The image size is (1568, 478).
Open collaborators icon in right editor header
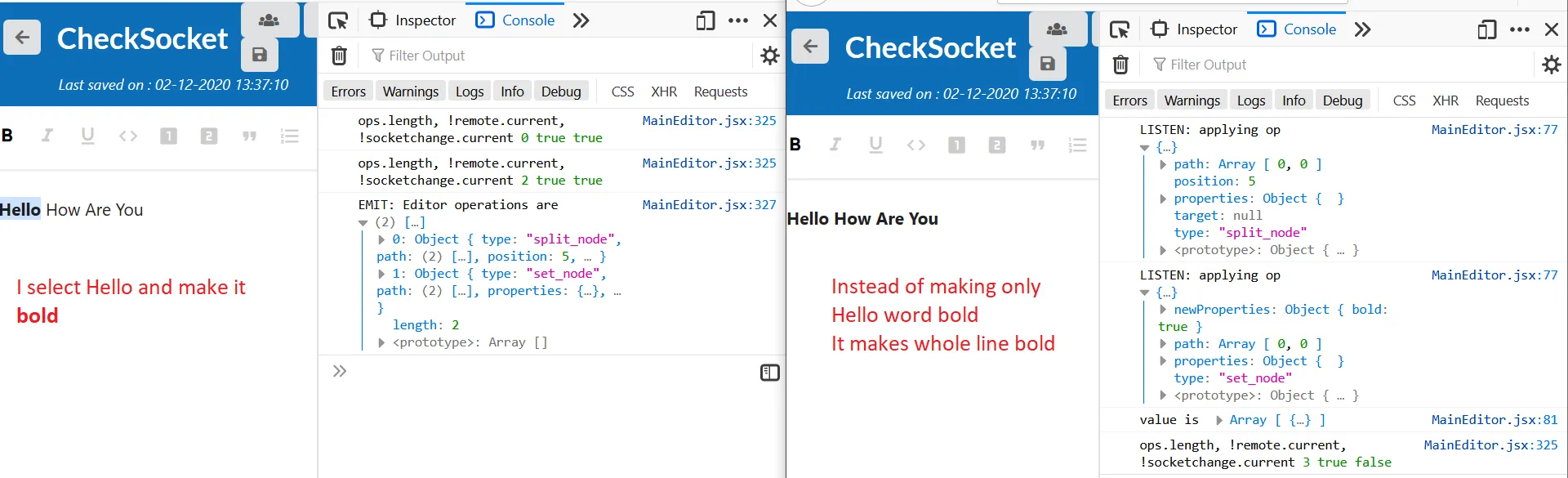(1057, 29)
